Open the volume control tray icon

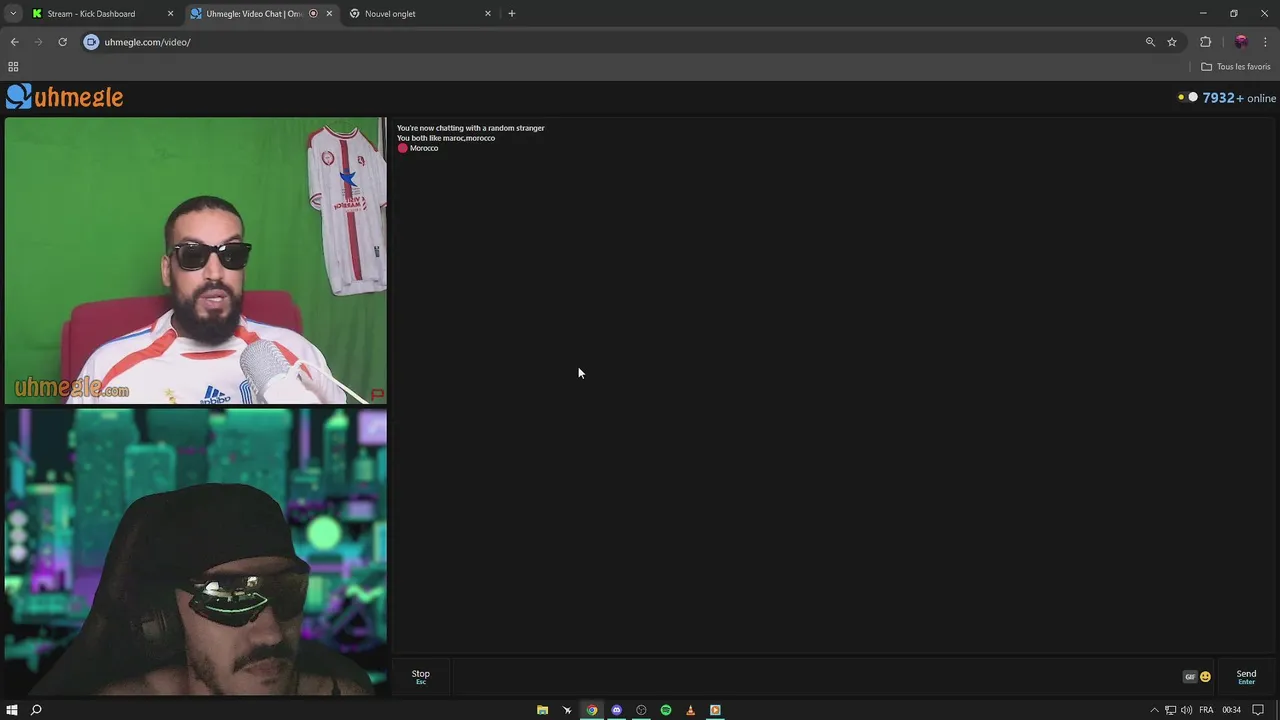pyautogui.click(x=1186, y=710)
